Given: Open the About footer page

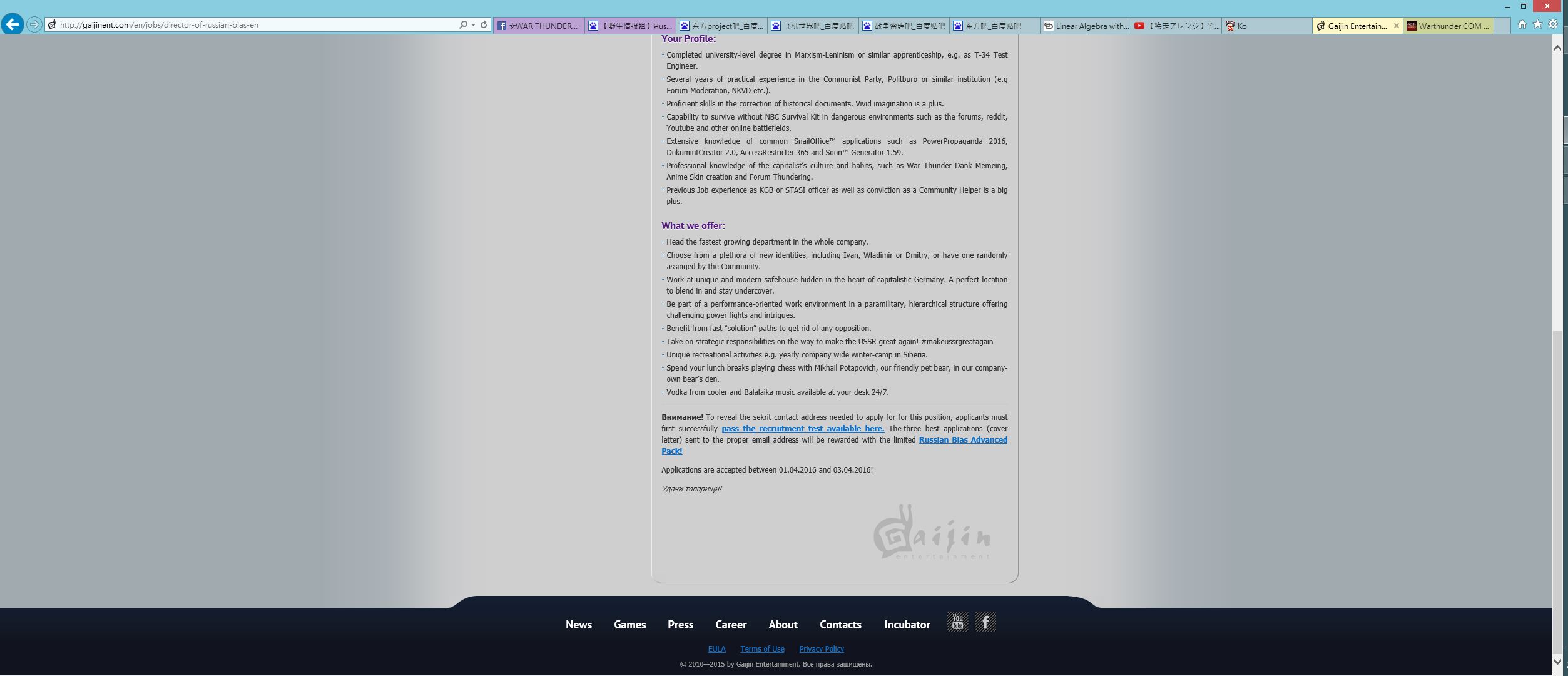Looking at the screenshot, I should pyautogui.click(x=783, y=625).
